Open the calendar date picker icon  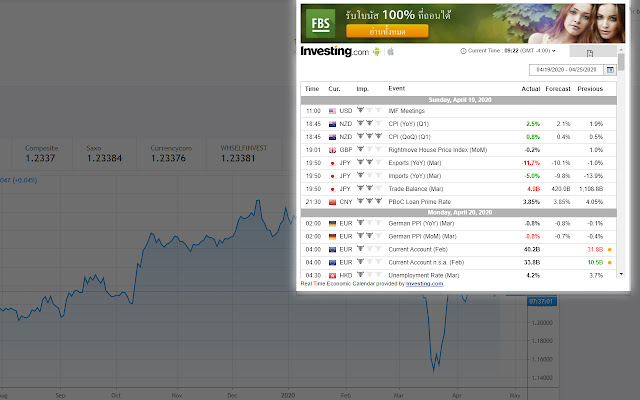609,70
